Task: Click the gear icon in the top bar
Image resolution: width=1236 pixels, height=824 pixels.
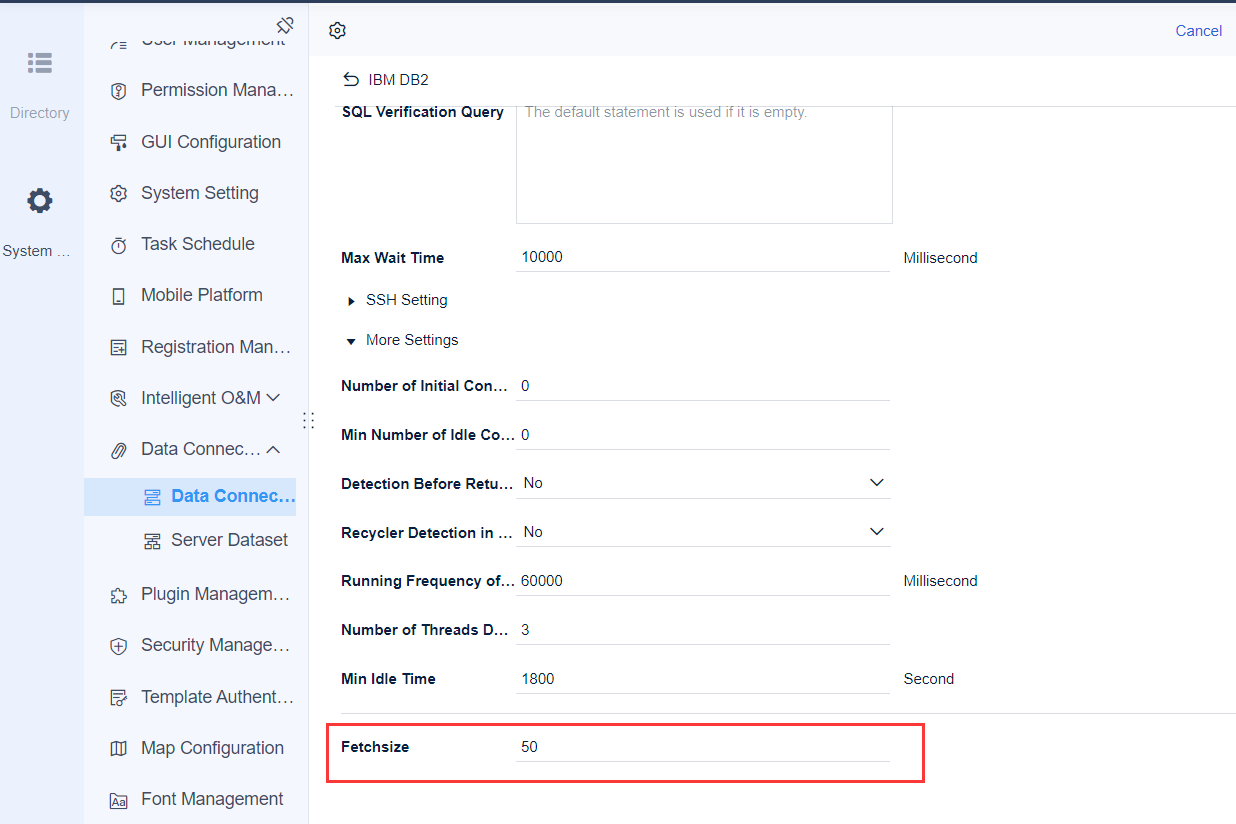Action: [x=337, y=31]
